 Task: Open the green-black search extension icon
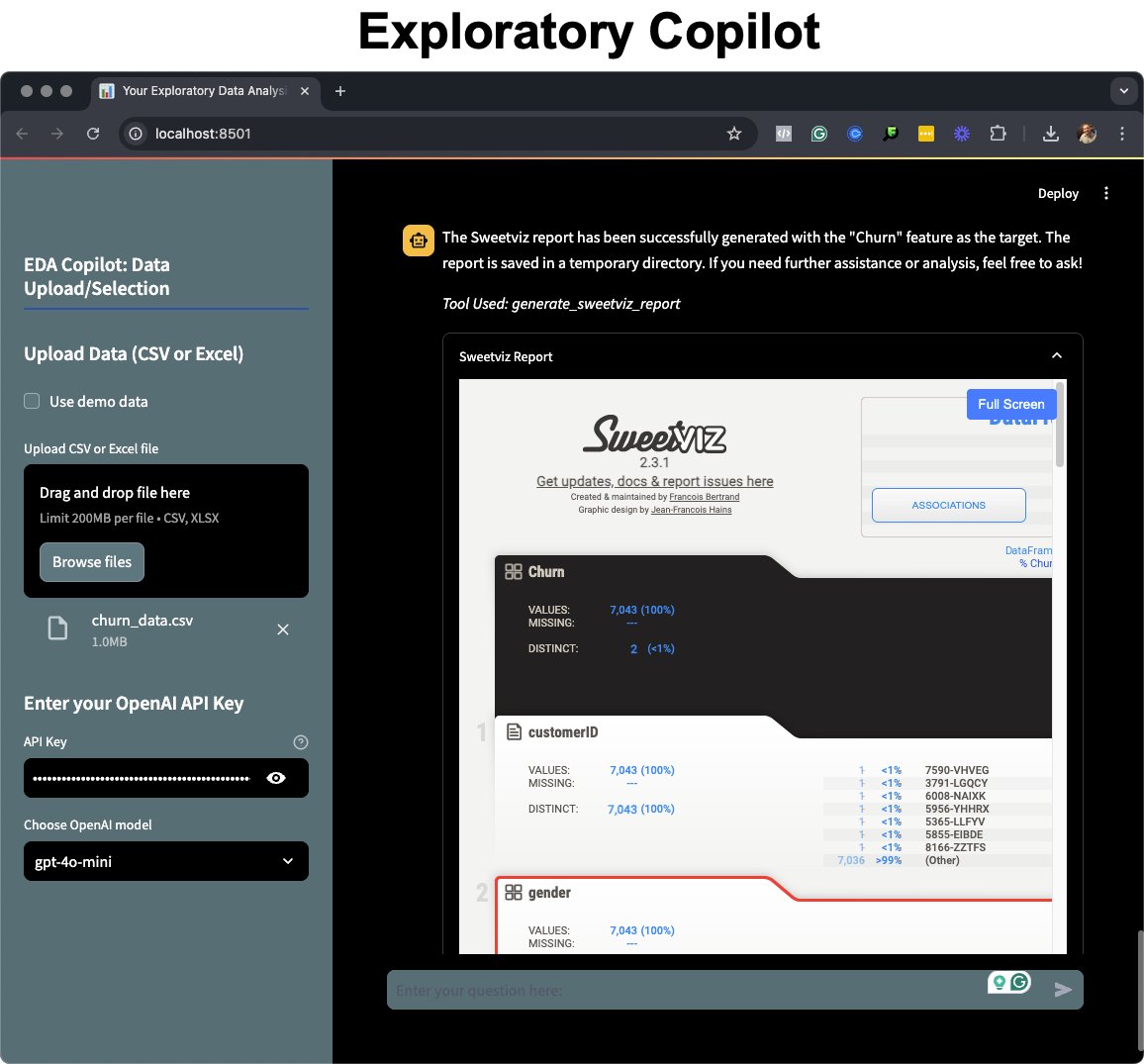pos(890,134)
